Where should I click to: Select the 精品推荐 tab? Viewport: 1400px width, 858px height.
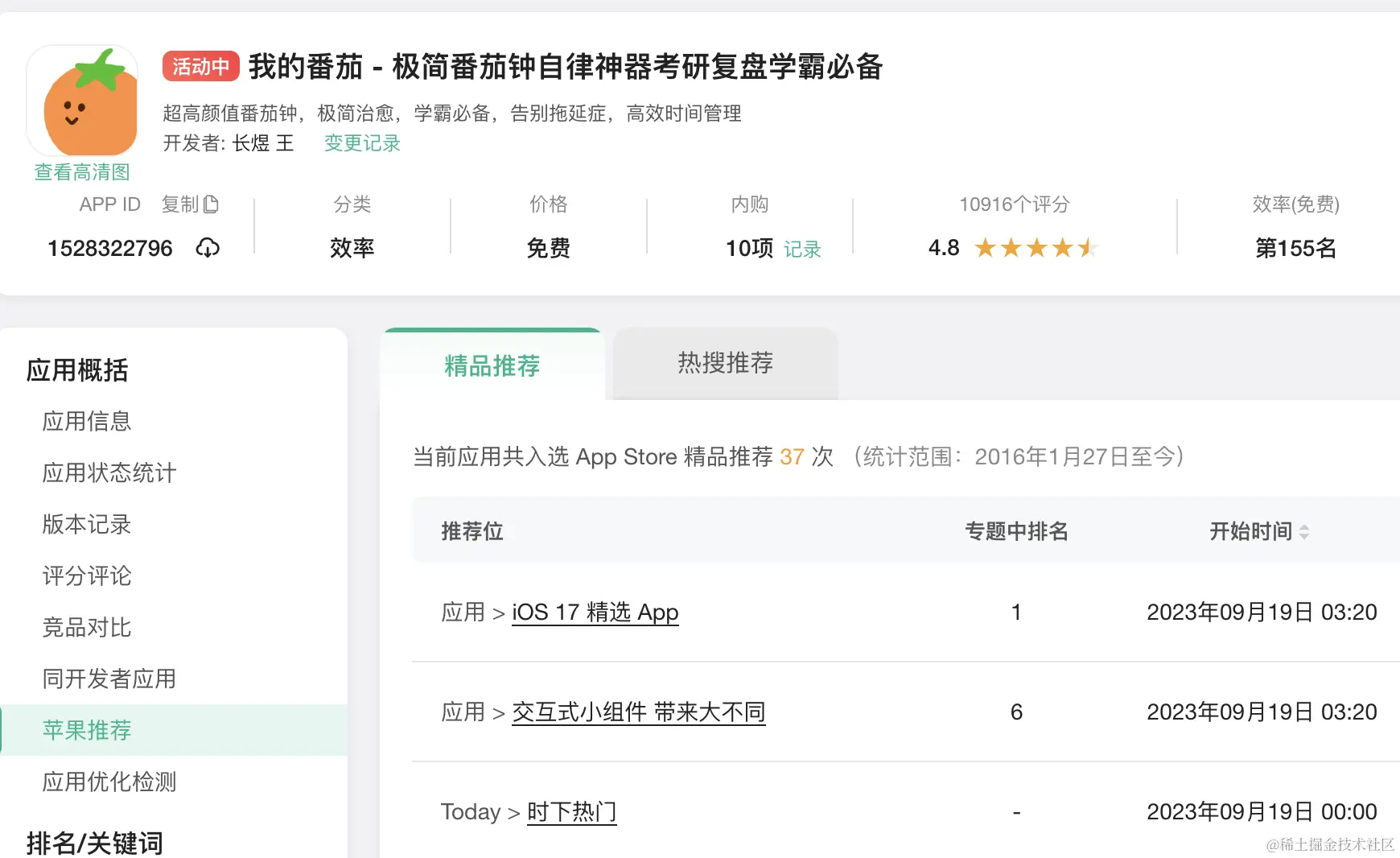(492, 365)
